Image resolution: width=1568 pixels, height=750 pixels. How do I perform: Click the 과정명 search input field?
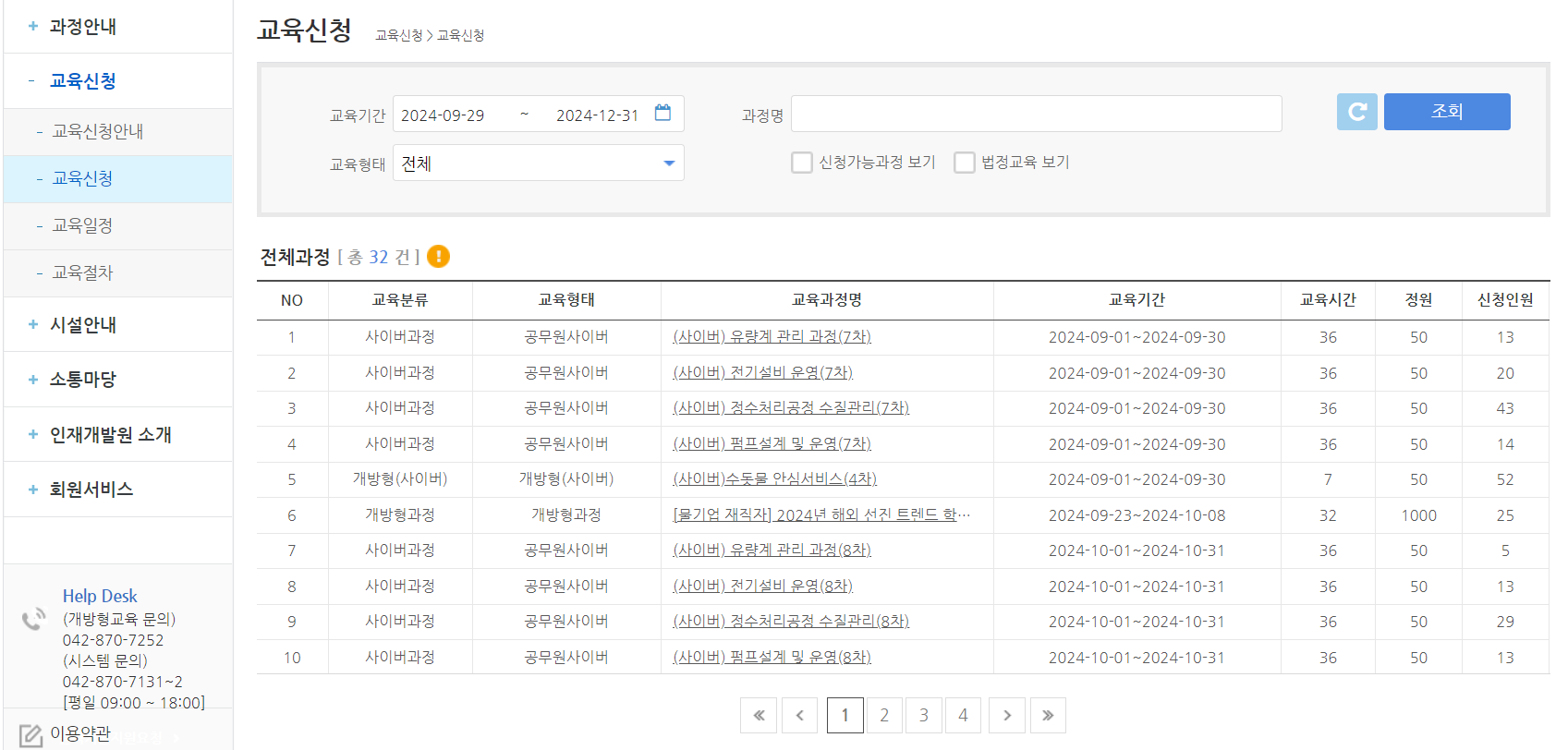coord(1037,114)
